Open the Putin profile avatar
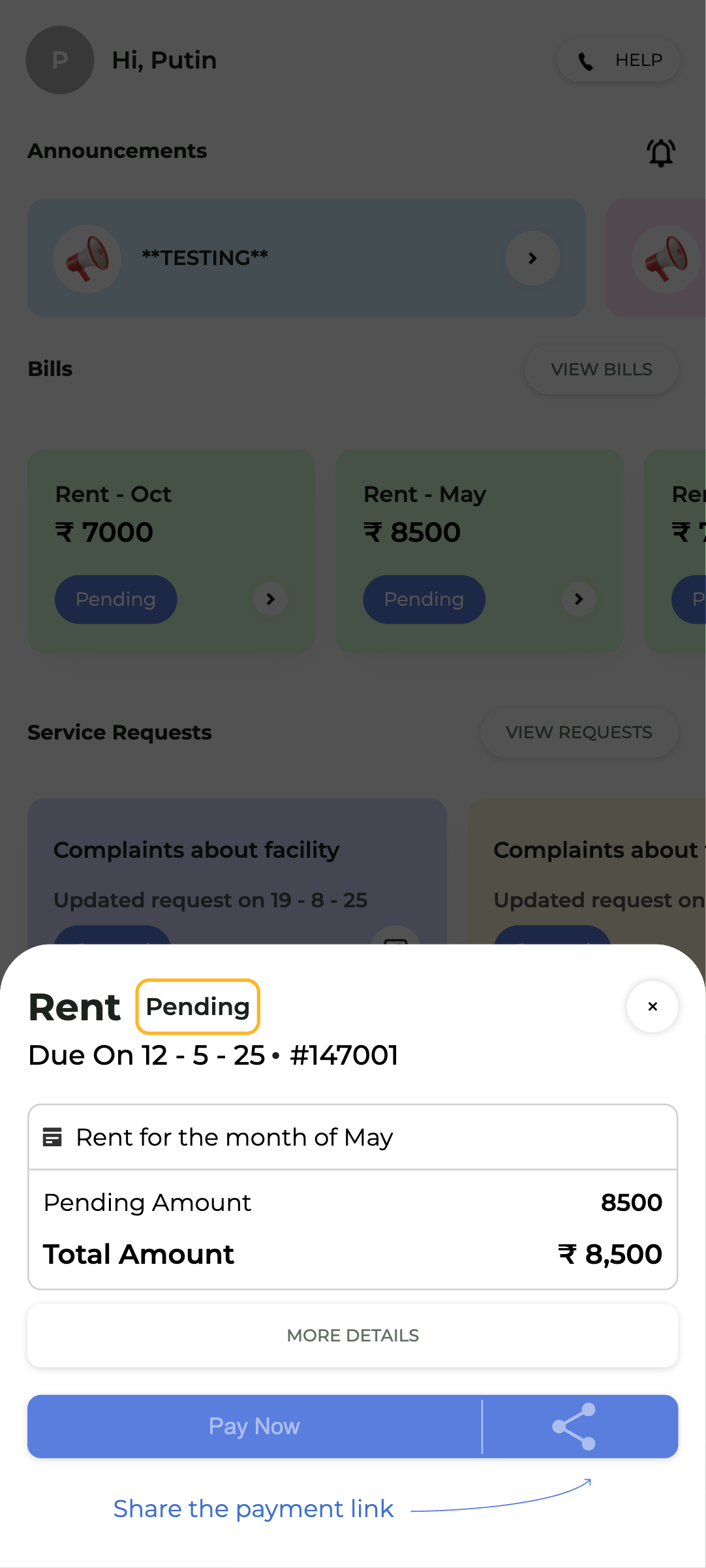Viewport: 706px width, 1568px height. pos(60,60)
